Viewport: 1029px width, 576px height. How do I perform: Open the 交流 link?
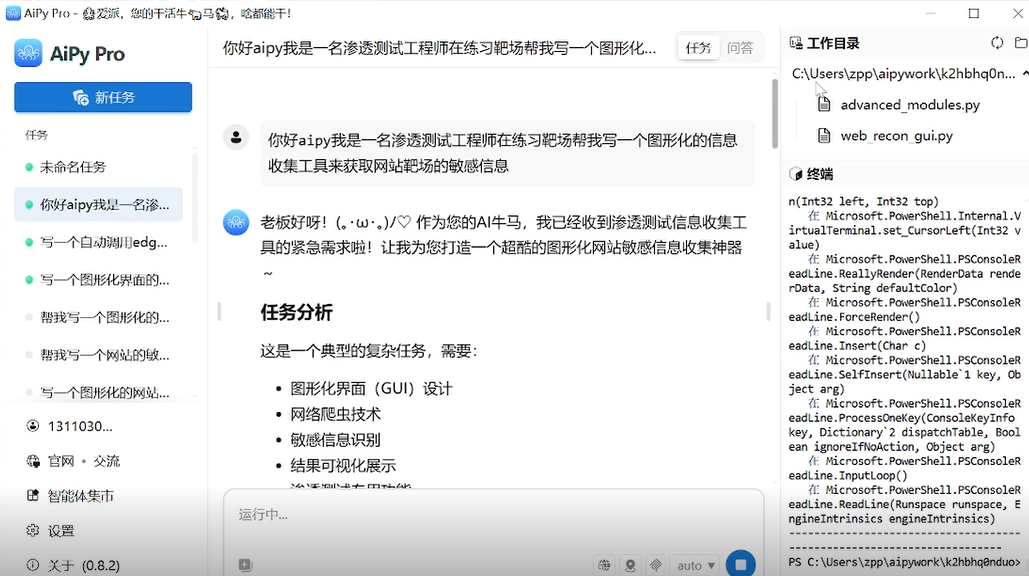(x=106, y=461)
